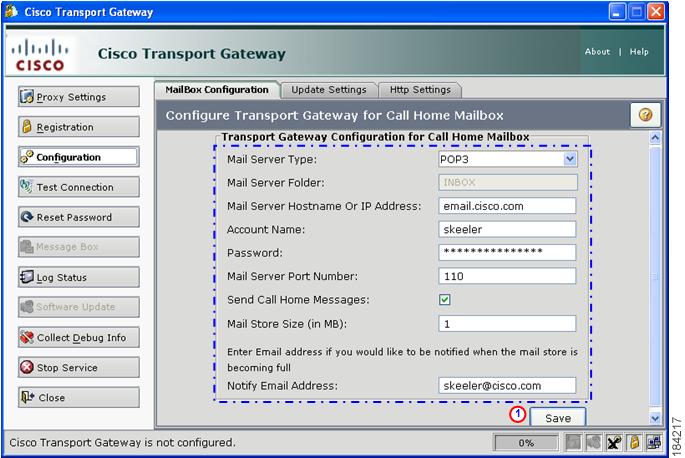
Task: Click the Mail Store Size field
Action: tap(507, 324)
